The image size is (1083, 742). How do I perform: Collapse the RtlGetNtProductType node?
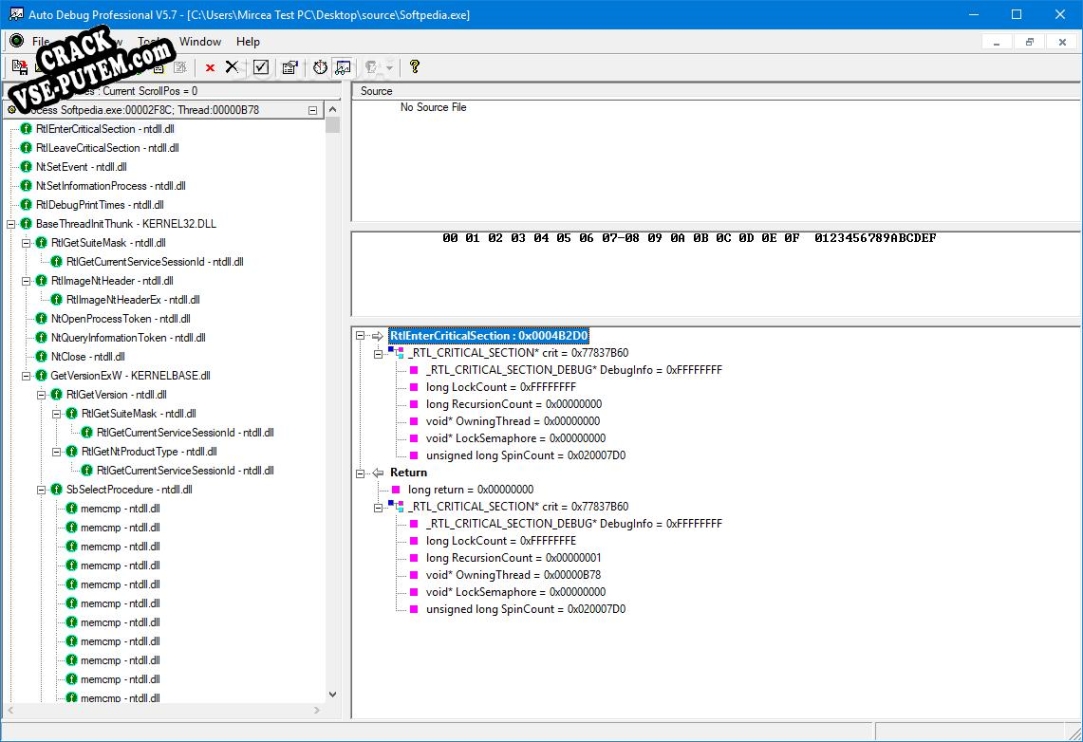[57, 452]
